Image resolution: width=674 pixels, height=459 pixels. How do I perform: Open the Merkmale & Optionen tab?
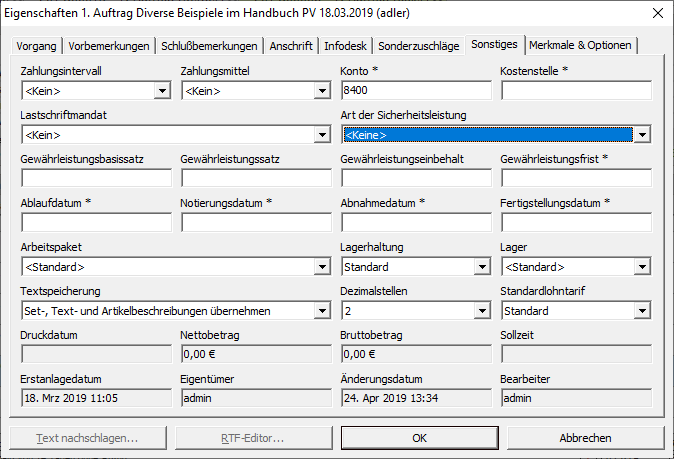tap(580, 46)
